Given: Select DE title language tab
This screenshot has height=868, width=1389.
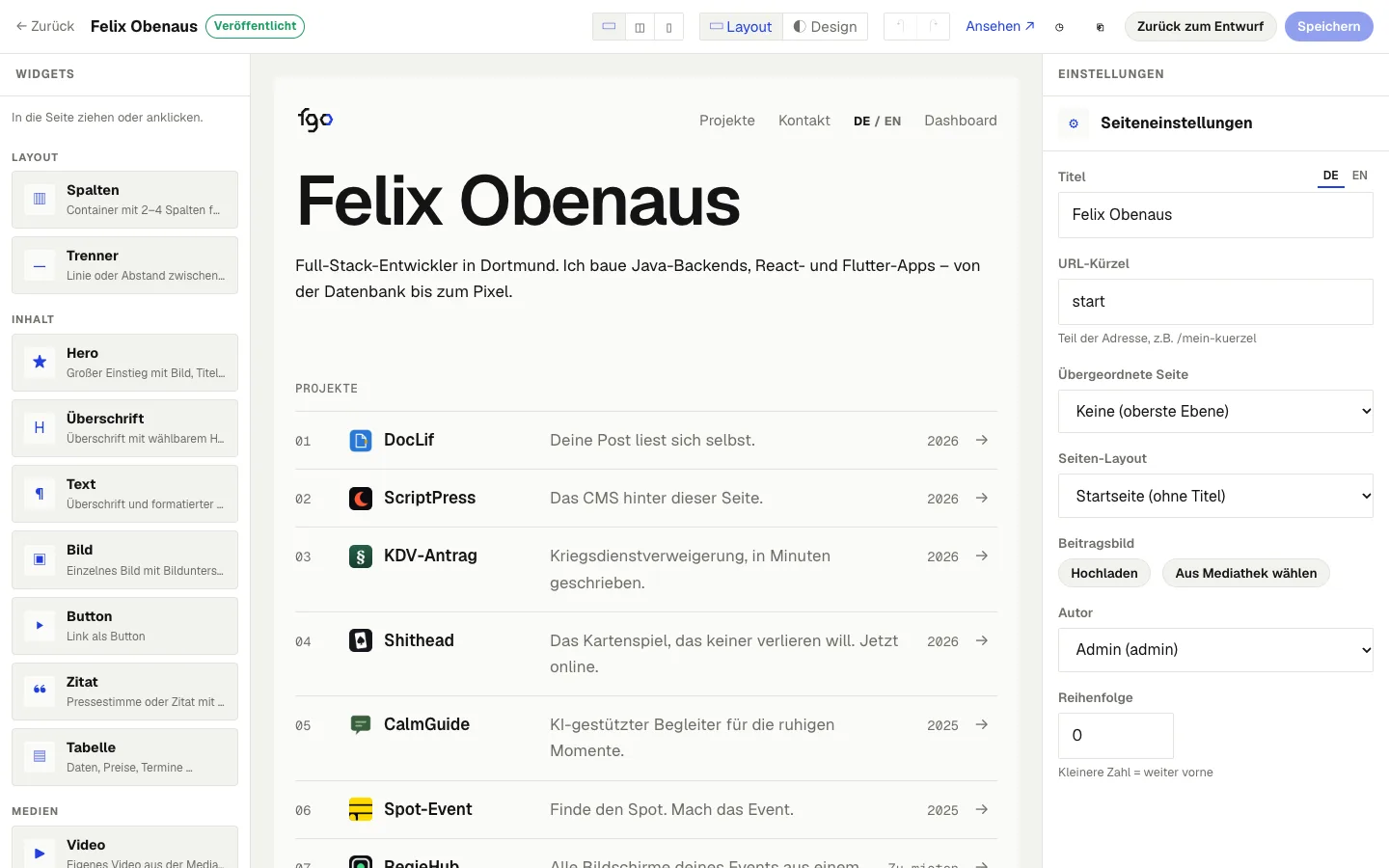Looking at the screenshot, I should 1331,176.
